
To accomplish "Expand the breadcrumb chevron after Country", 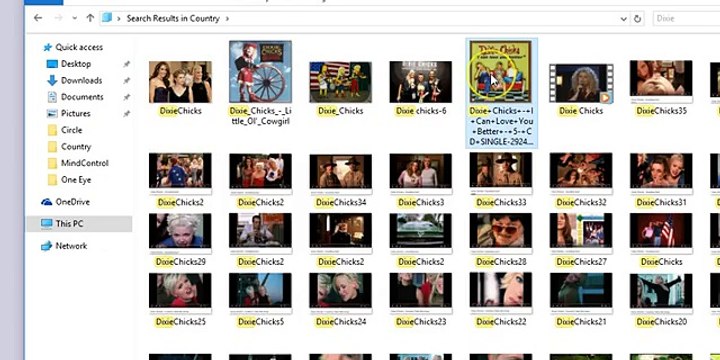I will point(227,18).
